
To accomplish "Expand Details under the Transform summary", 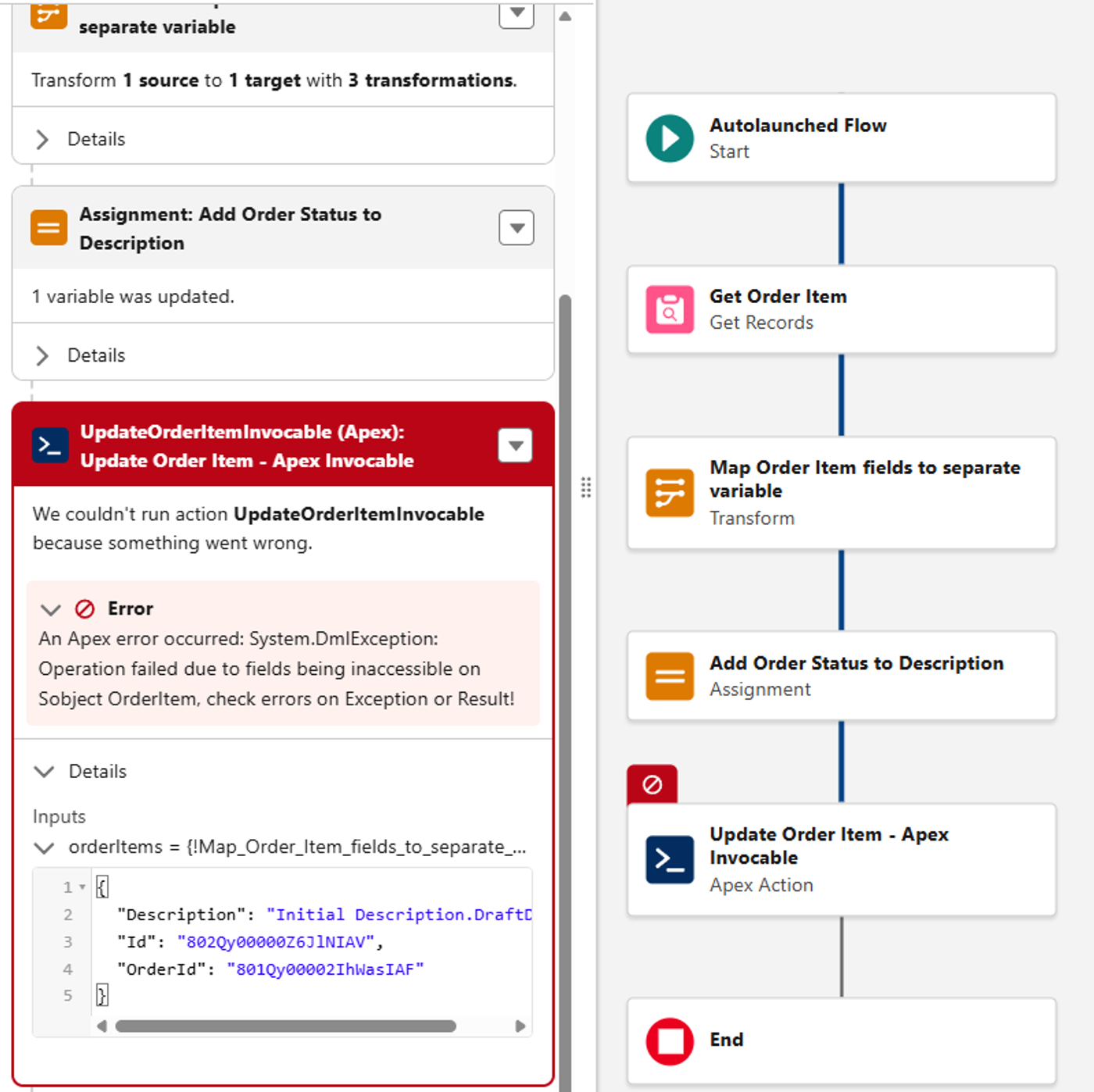I will click(42, 139).
